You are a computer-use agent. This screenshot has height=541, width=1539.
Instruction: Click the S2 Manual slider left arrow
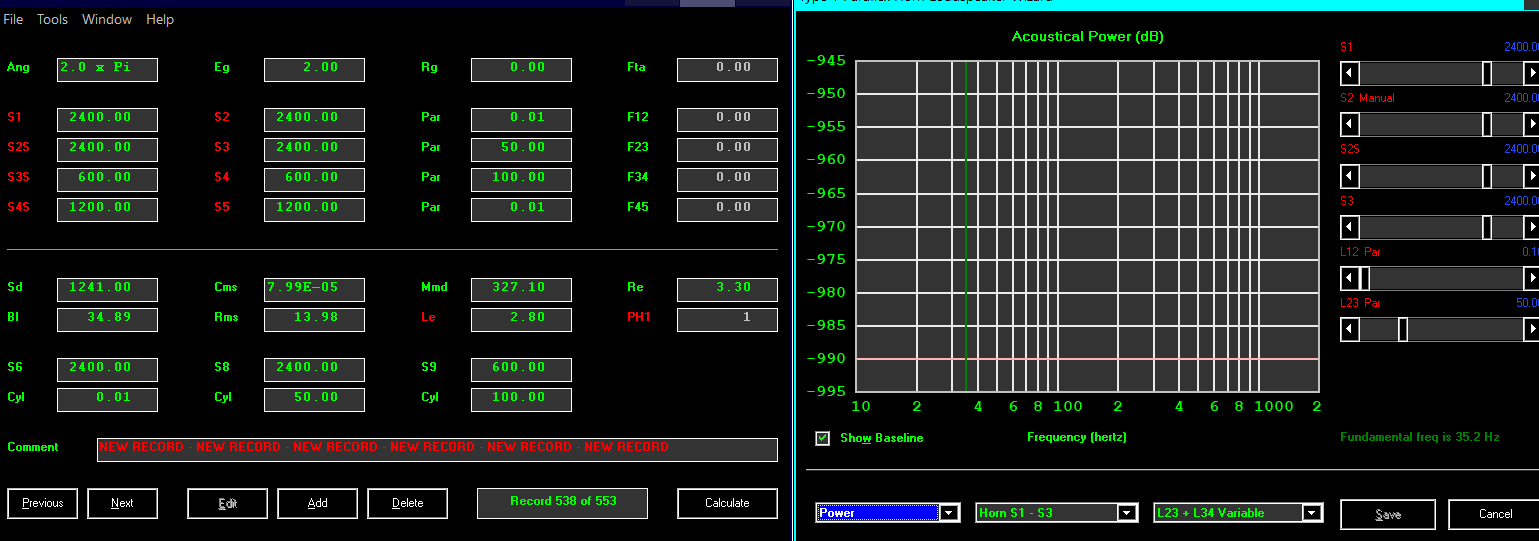(1350, 124)
